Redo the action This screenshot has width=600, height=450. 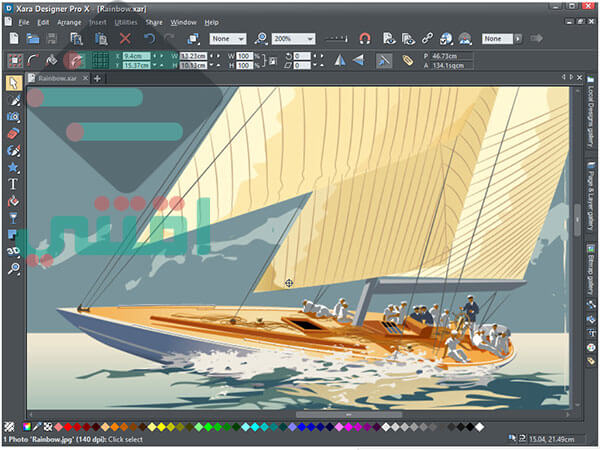(x=169, y=38)
